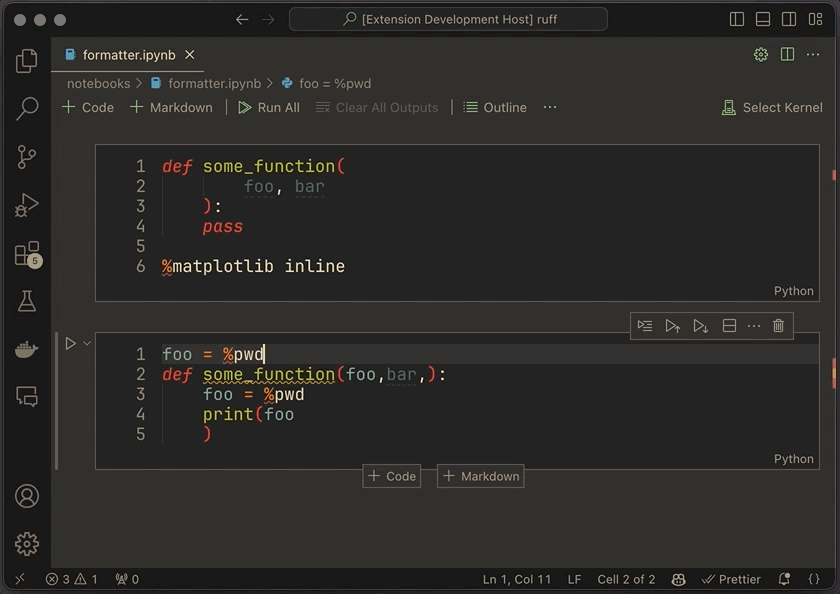Open the Testing flask view
The height and width of the screenshot is (594, 840).
tap(26, 302)
